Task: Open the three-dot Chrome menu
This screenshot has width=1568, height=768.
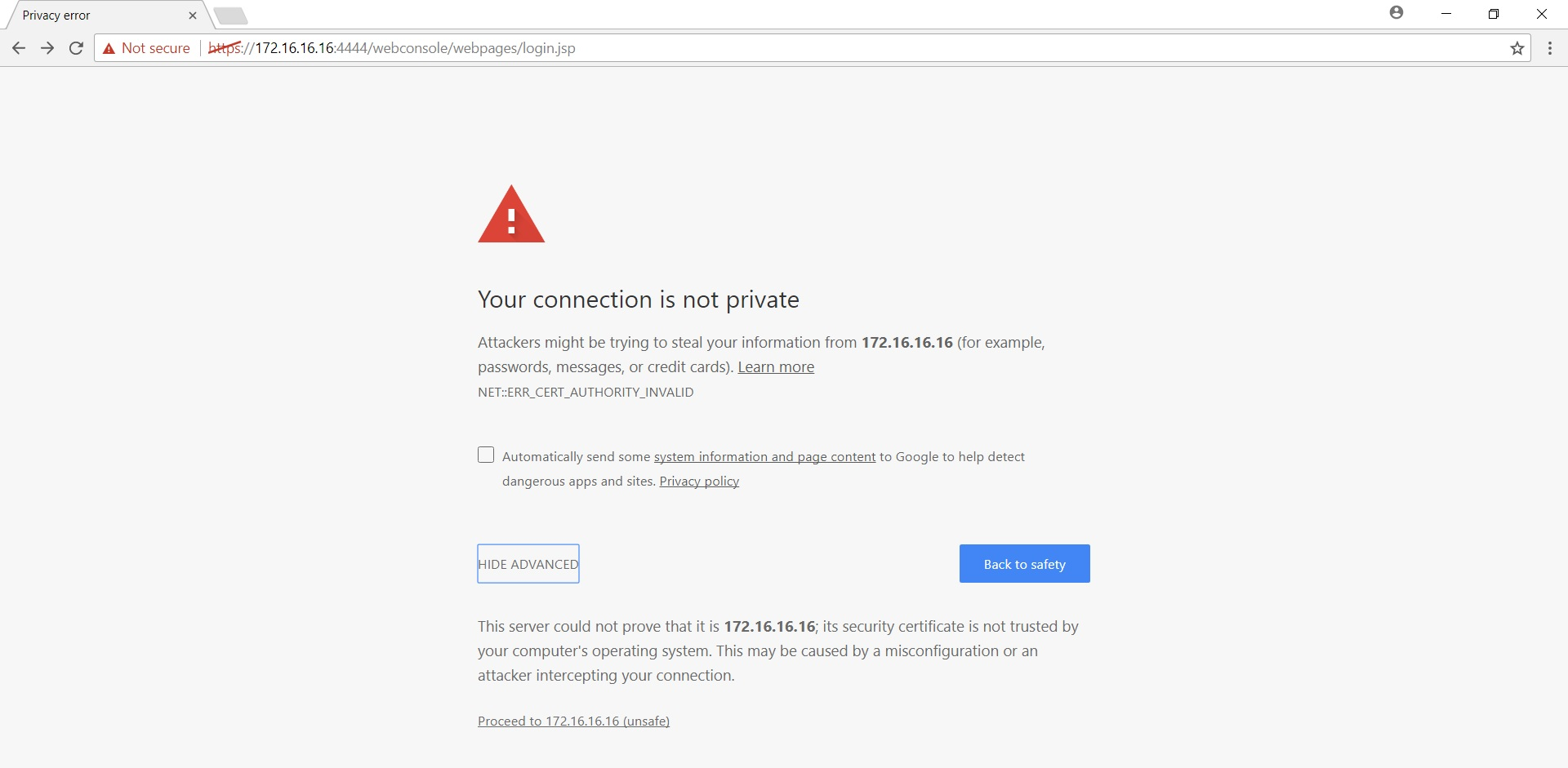Action: click(1549, 48)
